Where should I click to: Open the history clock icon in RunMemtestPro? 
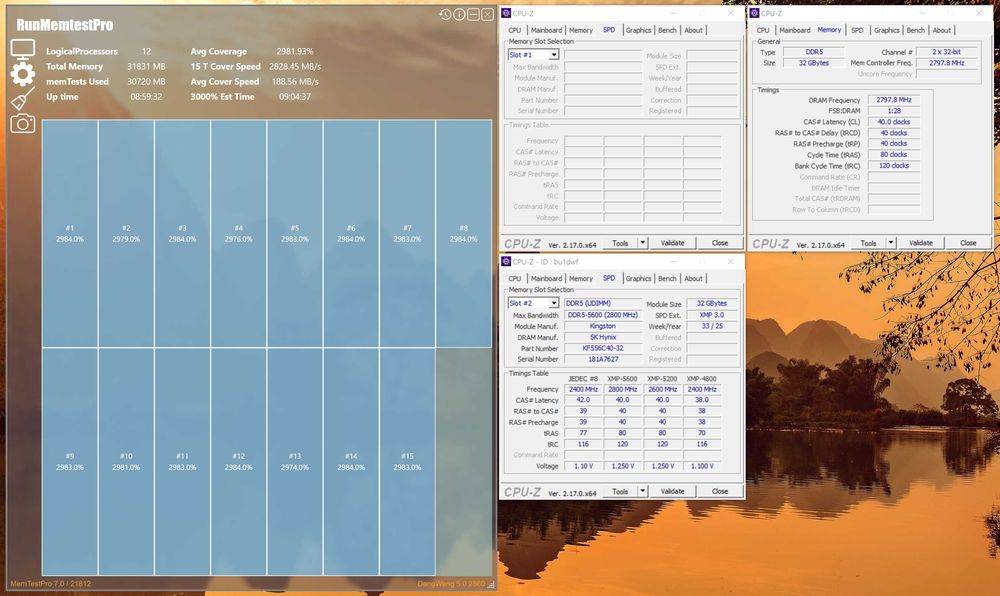tap(445, 14)
